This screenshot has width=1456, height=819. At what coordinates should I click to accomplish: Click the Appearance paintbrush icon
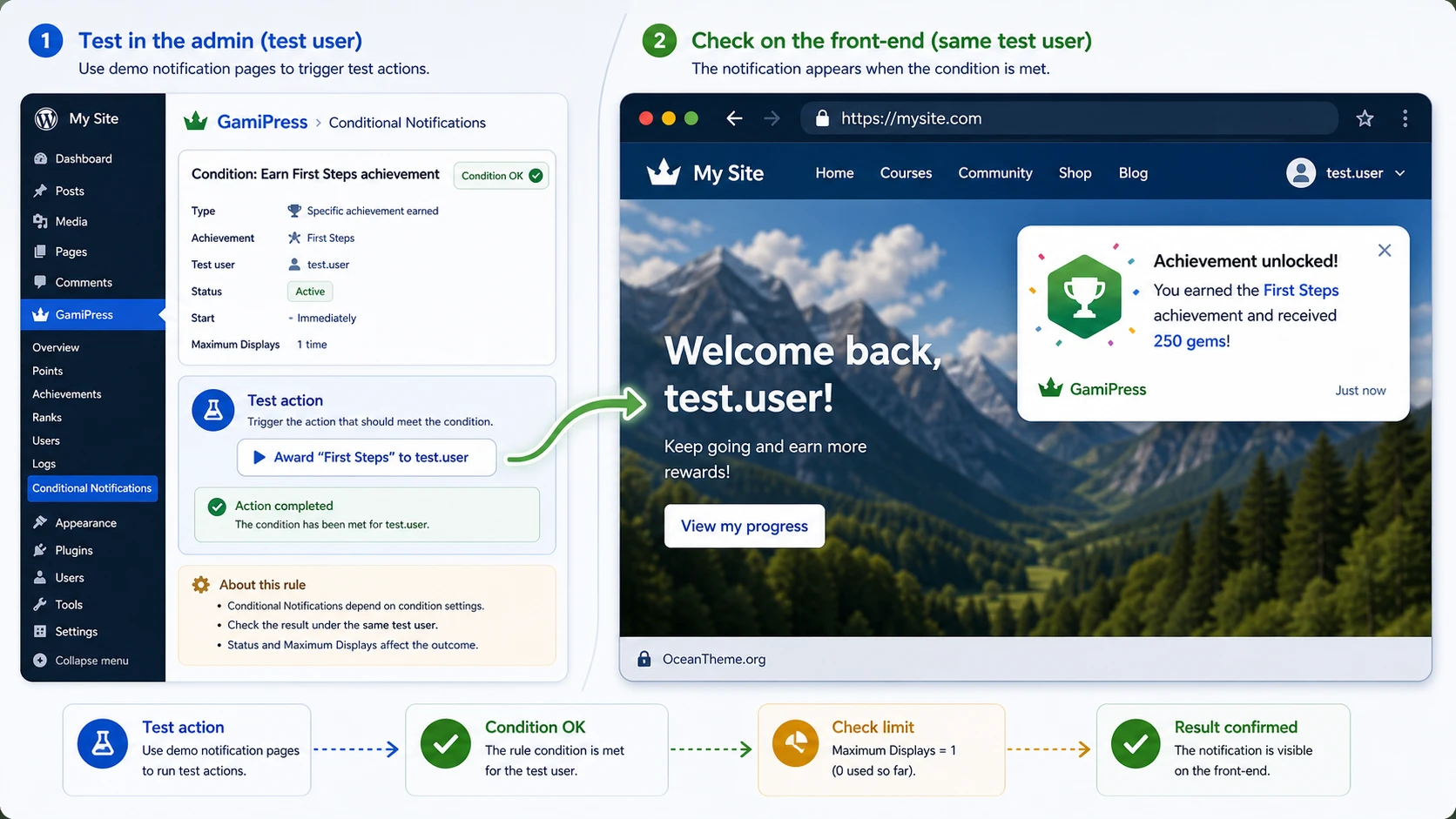(x=40, y=522)
